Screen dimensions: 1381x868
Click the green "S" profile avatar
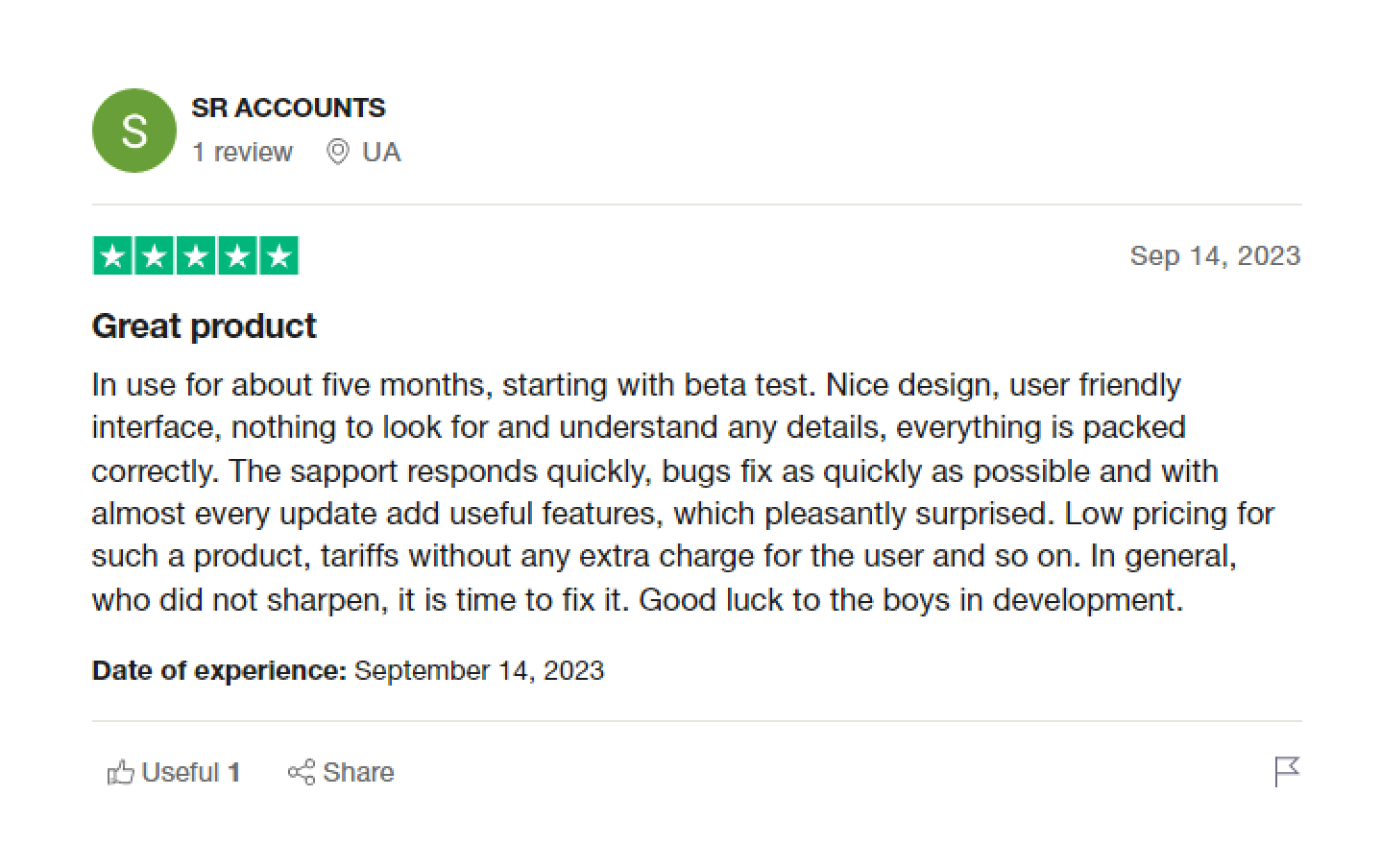click(134, 131)
